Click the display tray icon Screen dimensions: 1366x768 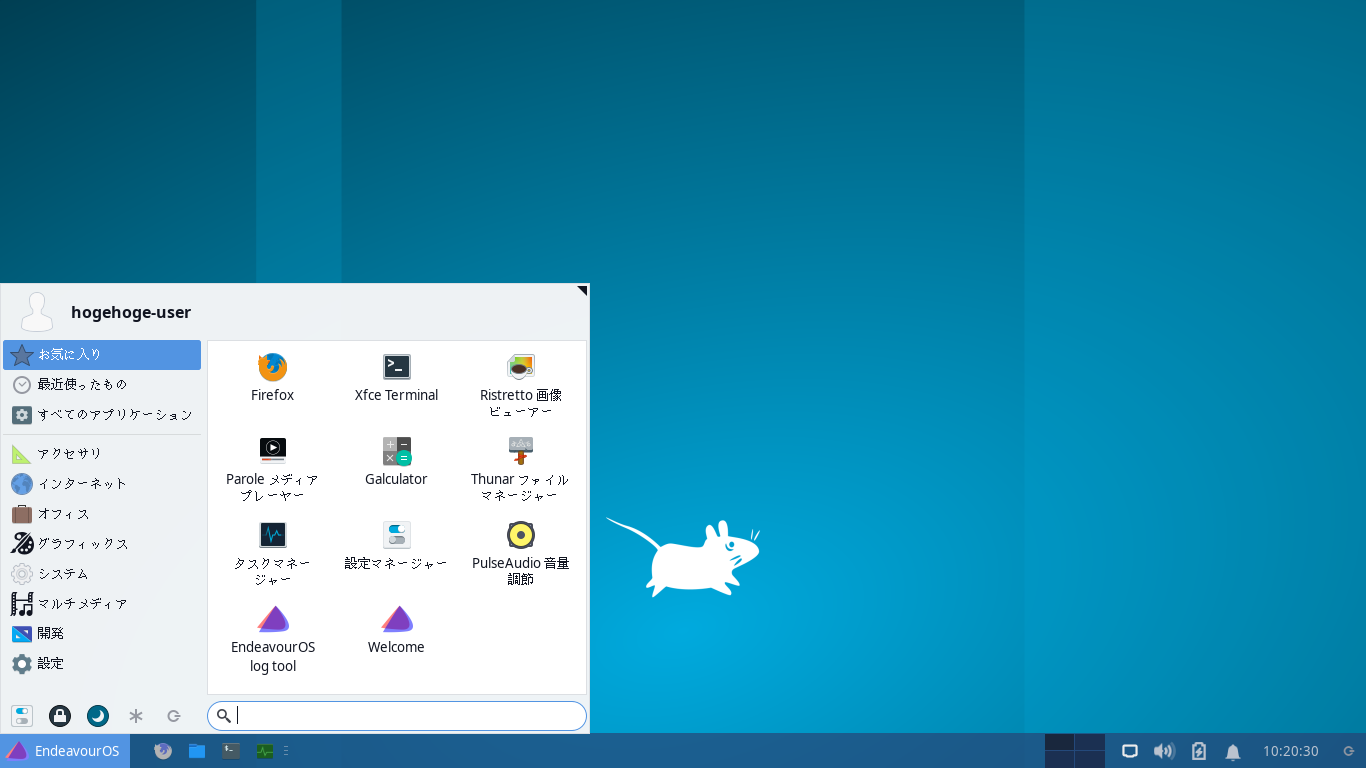click(1130, 751)
